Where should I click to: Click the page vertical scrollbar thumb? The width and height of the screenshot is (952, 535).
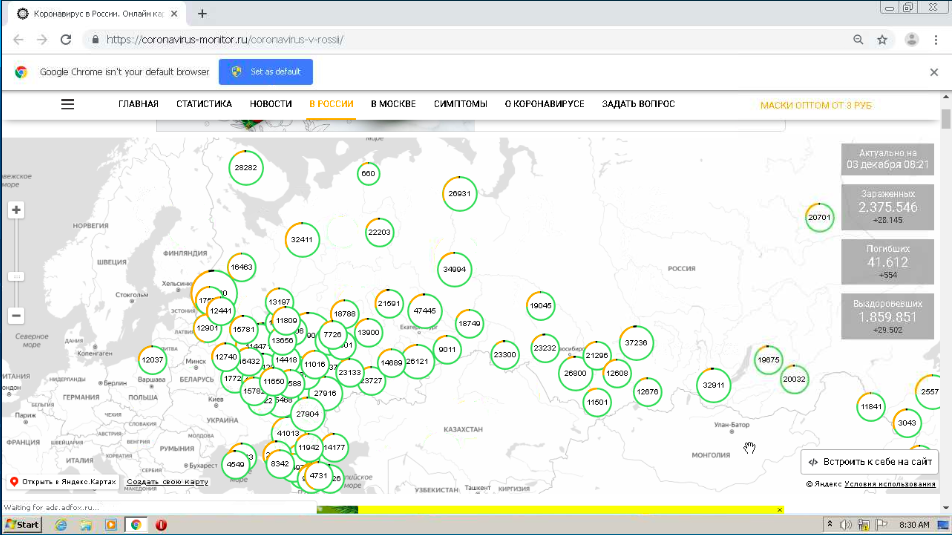[x=946, y=119]
